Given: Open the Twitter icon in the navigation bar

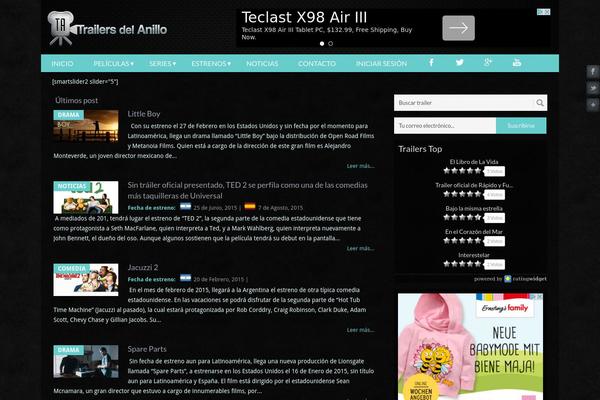Looking at the screenshot, I should 460,62.
